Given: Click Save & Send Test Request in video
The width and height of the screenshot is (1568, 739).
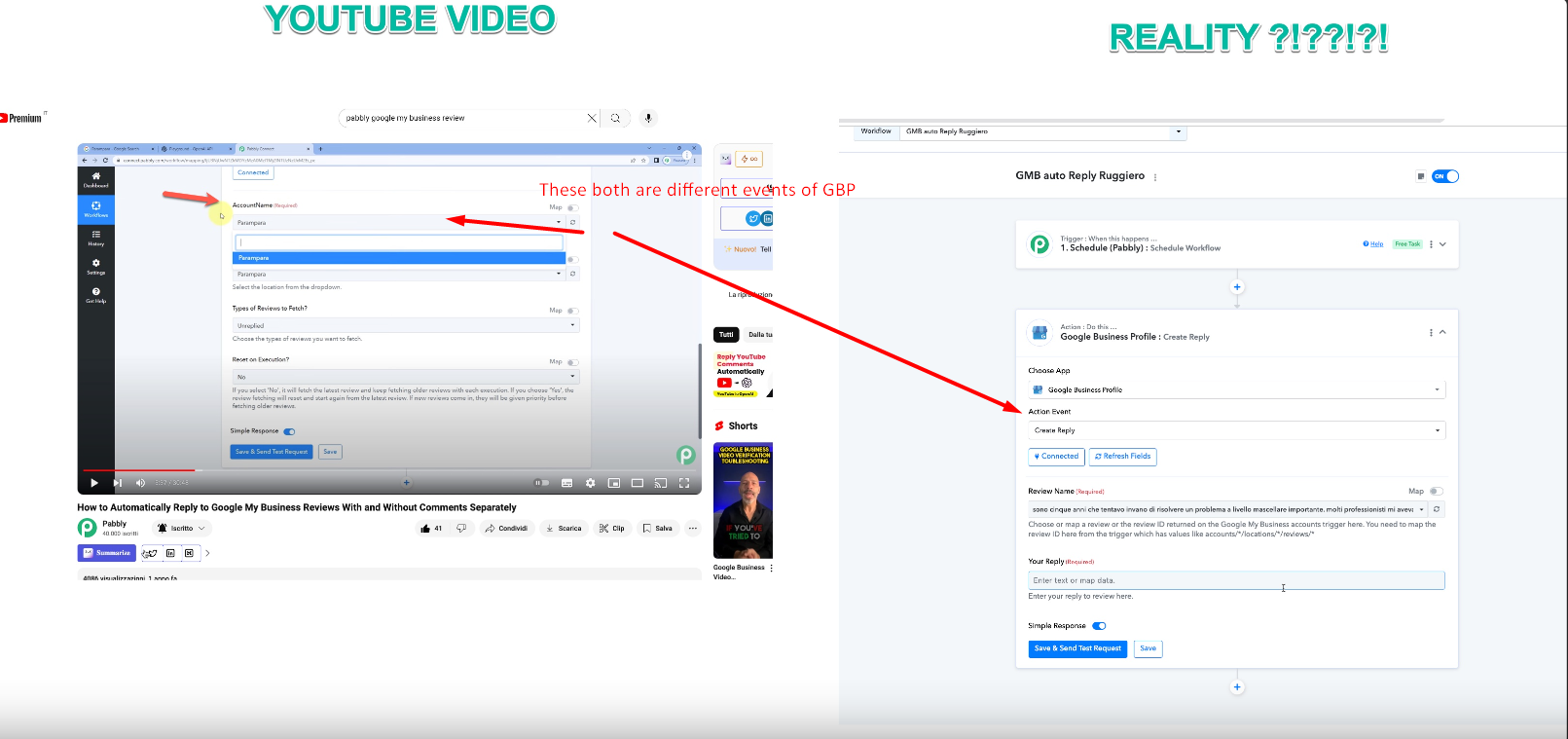Looking at the screenshot, I should 272,452.
